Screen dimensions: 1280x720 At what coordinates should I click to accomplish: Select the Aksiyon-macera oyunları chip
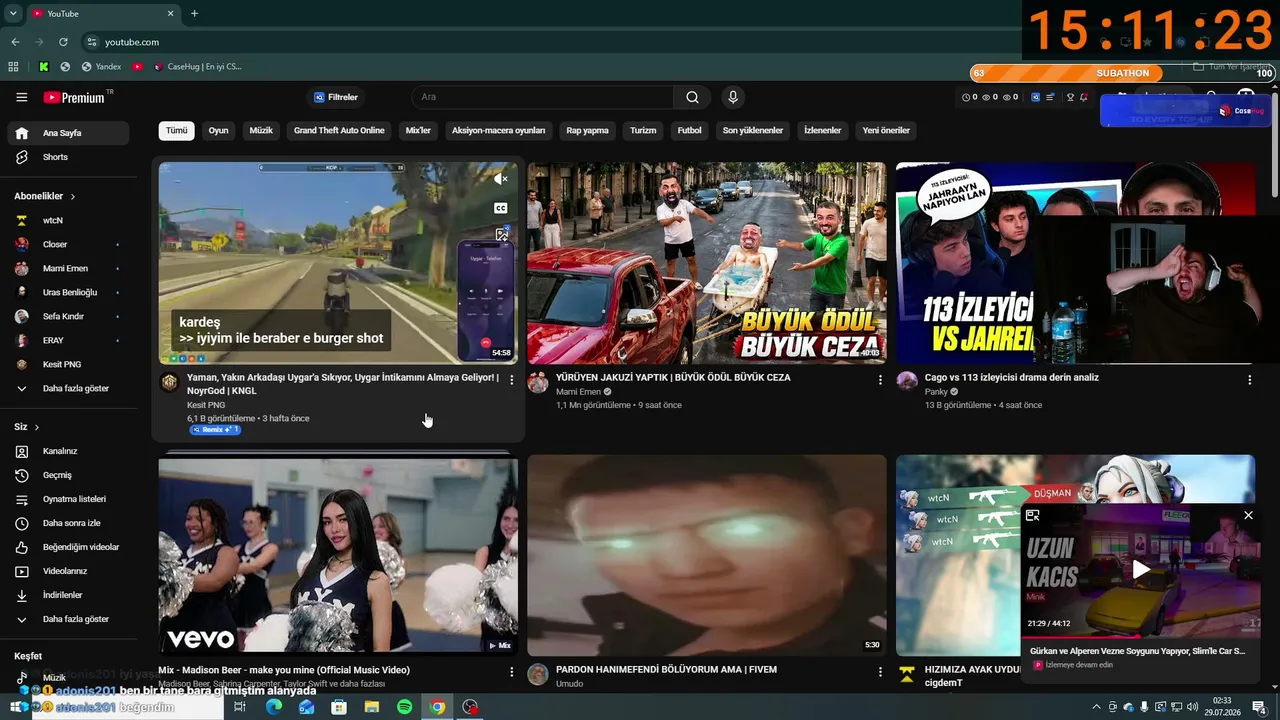(498, 131)
